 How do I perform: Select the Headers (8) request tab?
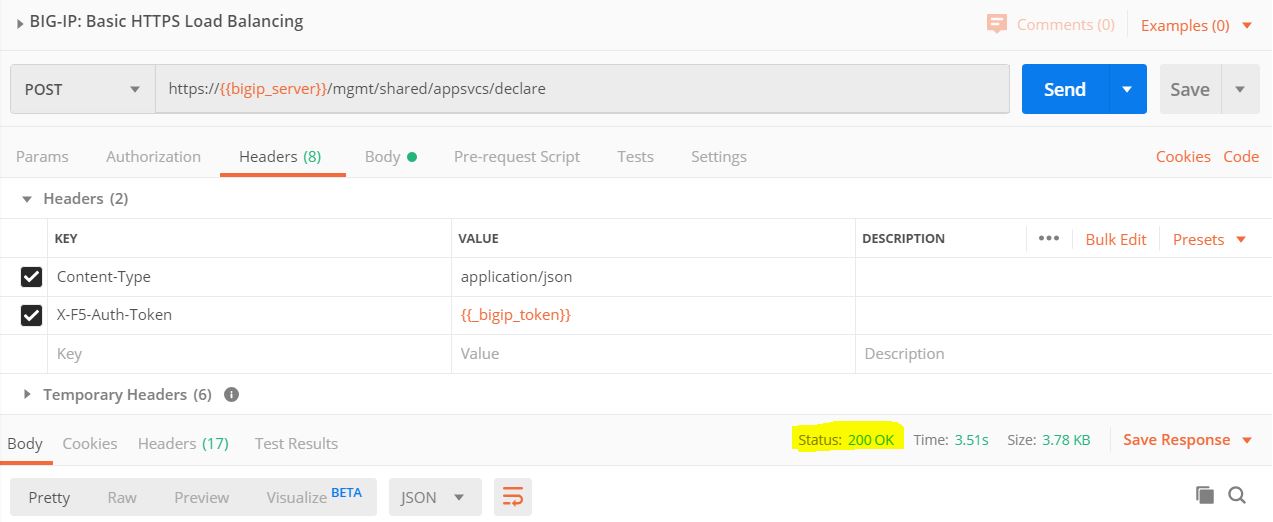(280, 156)
